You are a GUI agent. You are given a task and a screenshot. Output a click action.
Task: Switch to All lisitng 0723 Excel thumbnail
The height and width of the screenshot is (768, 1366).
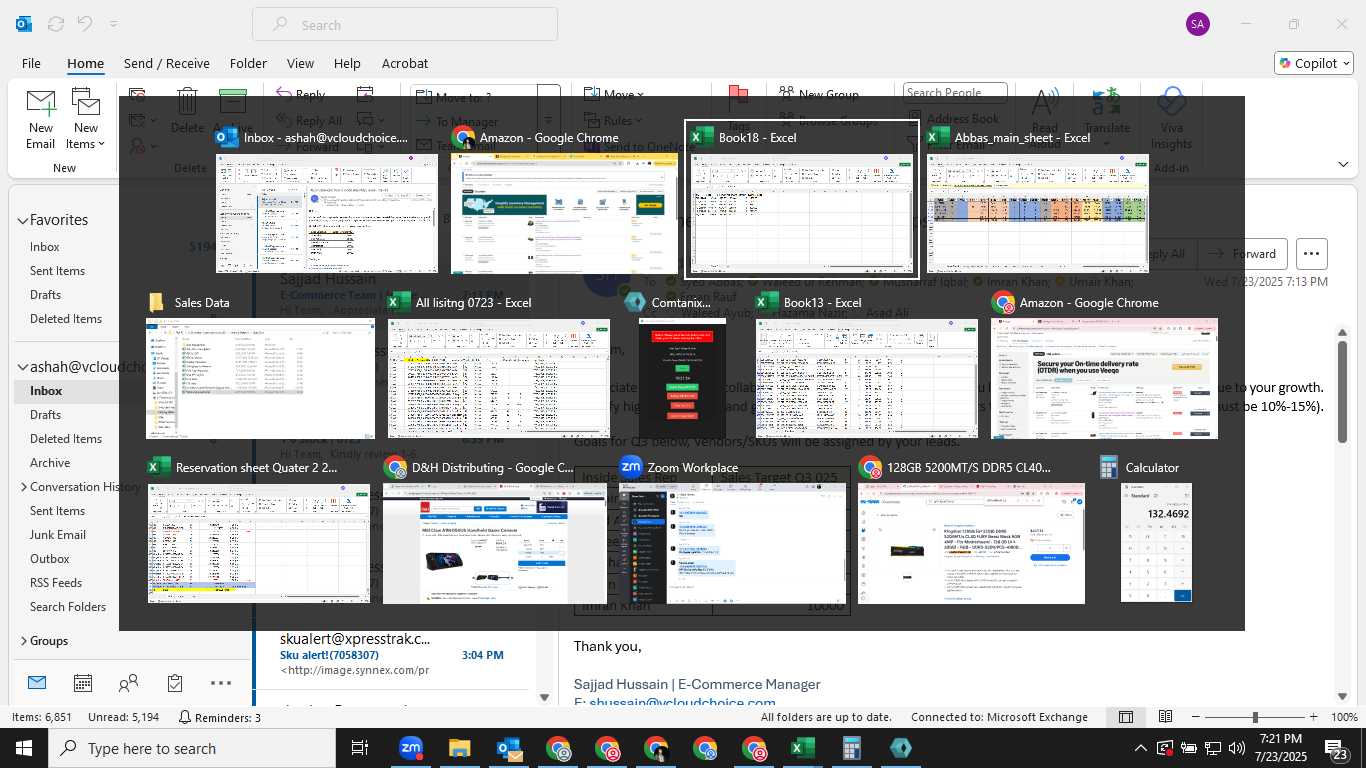point(499,366)
